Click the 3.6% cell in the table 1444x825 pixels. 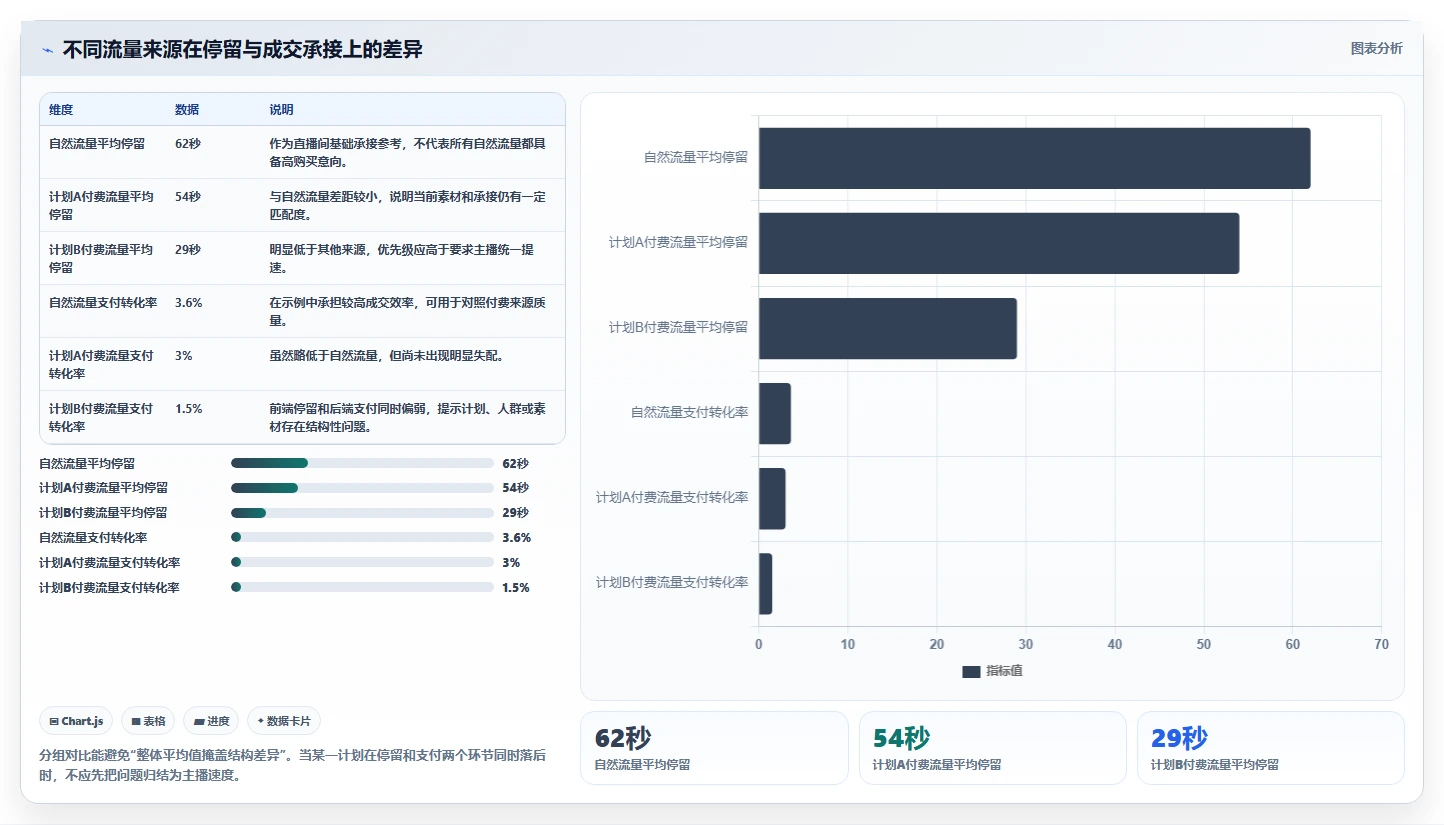click(189, 303)
